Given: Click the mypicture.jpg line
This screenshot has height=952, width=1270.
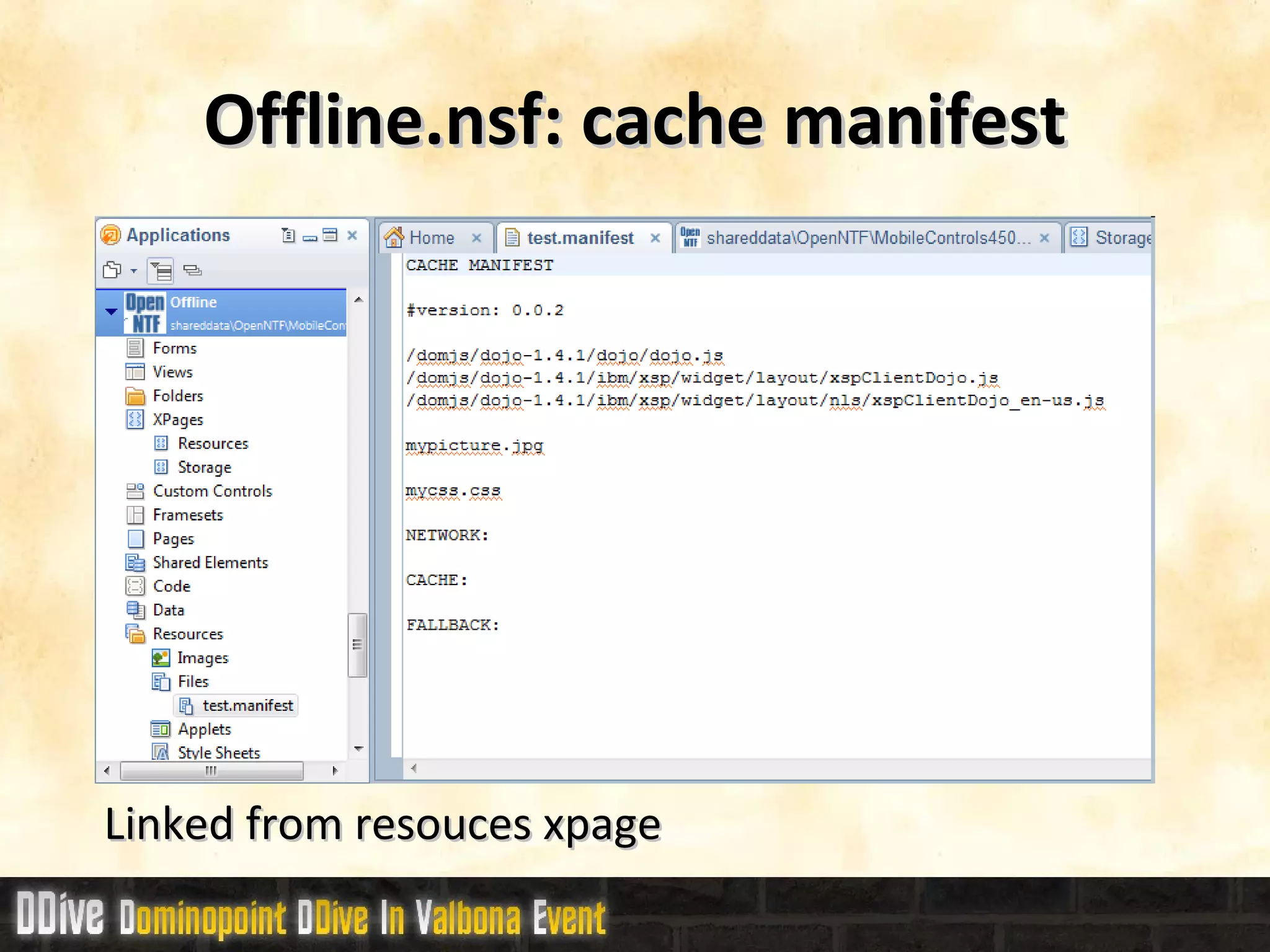Looking at the screenshot, I should (474, 446).
